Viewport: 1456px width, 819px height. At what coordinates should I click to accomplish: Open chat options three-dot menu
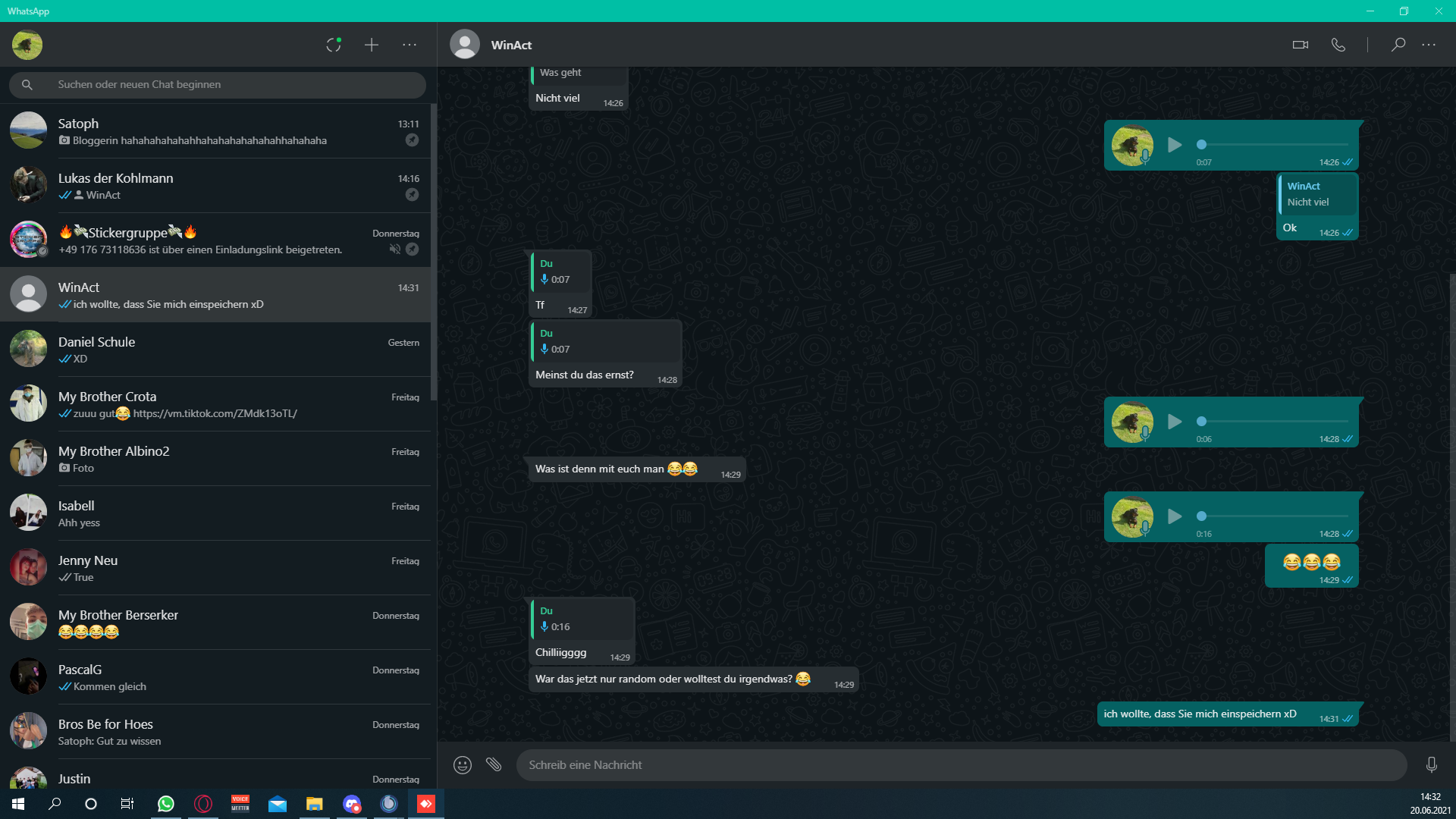point(1429,45)
